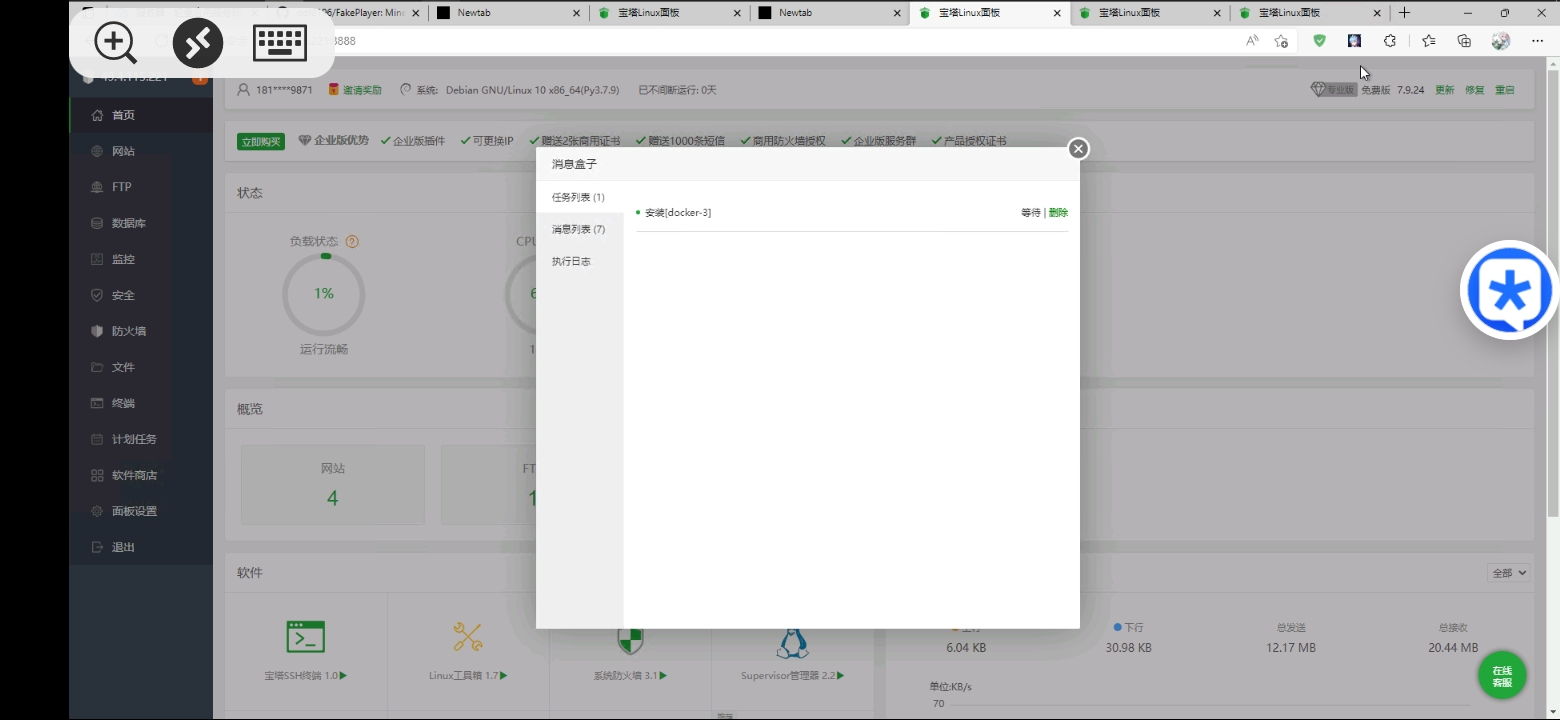Click the 等待 status of the docker task
Image resolution: width=1560 pixels, height=720 pixels.
[x=1030, y=213]
